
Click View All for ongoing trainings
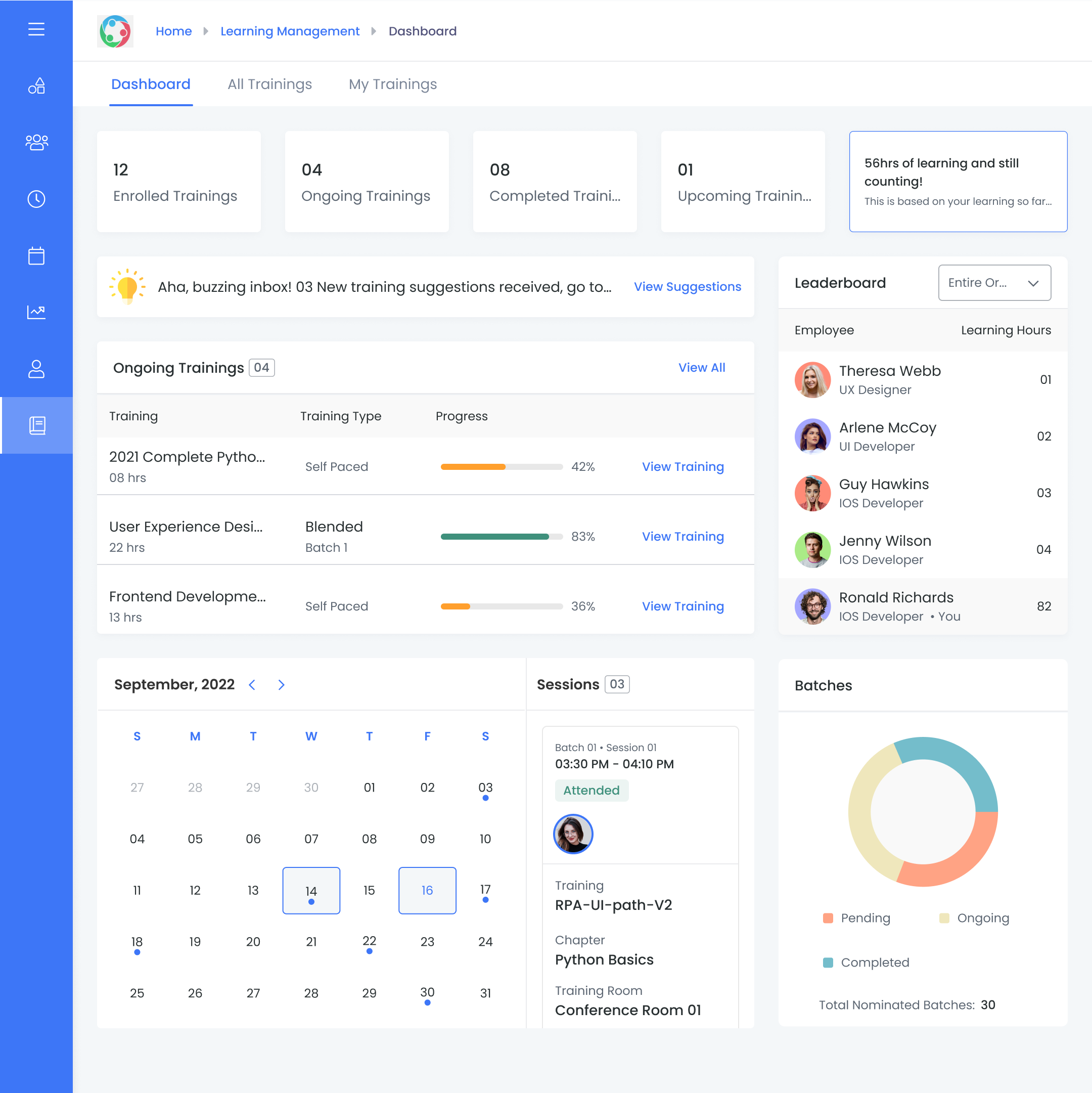coord(701,368)
